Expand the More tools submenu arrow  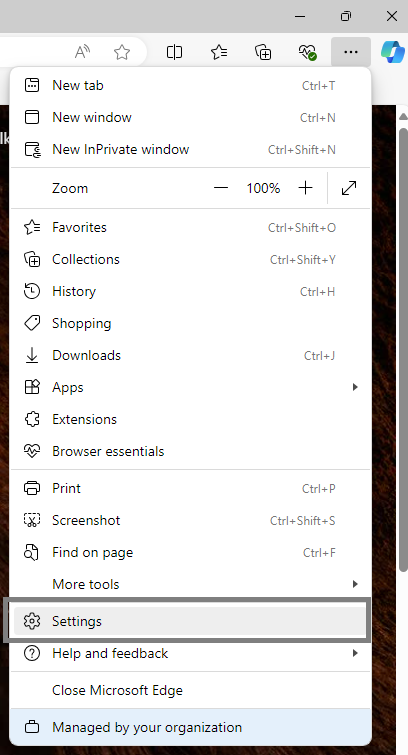[355, 584]
